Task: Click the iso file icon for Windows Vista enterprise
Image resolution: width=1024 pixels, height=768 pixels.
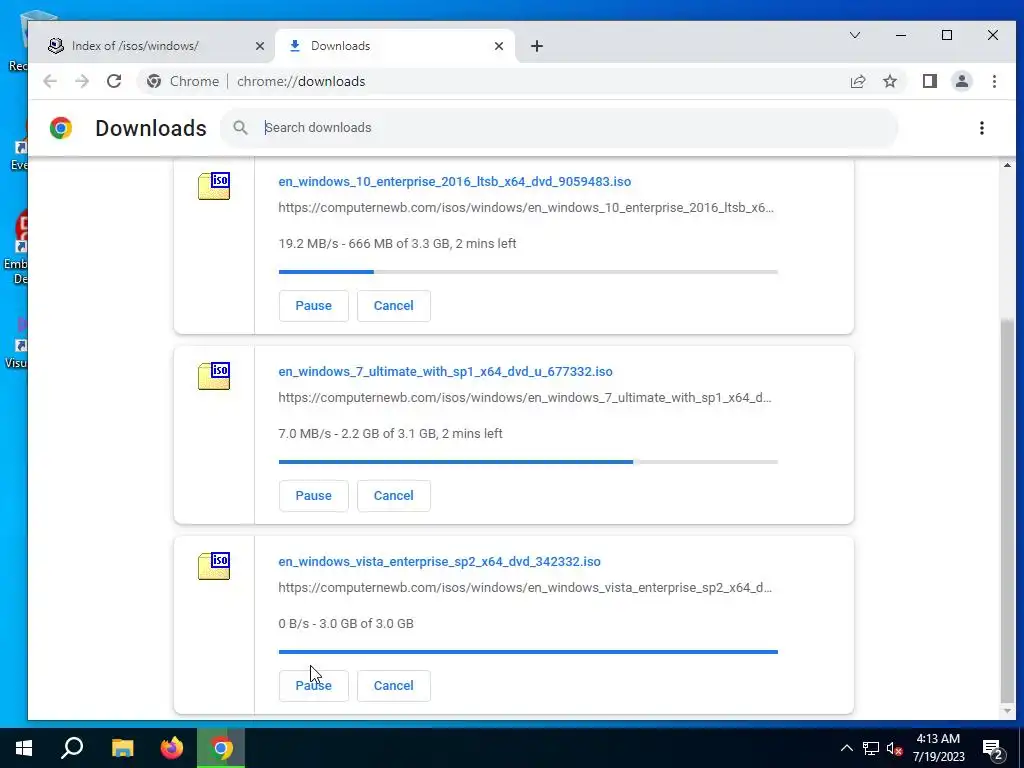Action: click(x=214, y=566)
